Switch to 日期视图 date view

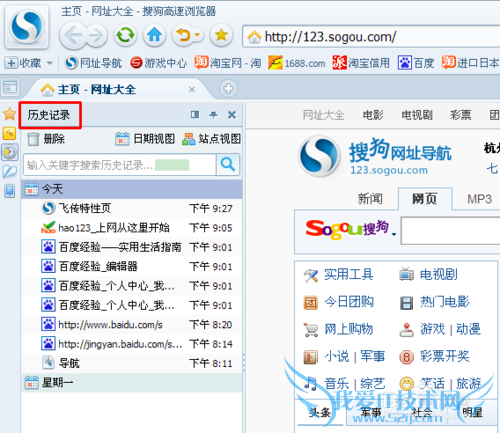click(145, 139)
